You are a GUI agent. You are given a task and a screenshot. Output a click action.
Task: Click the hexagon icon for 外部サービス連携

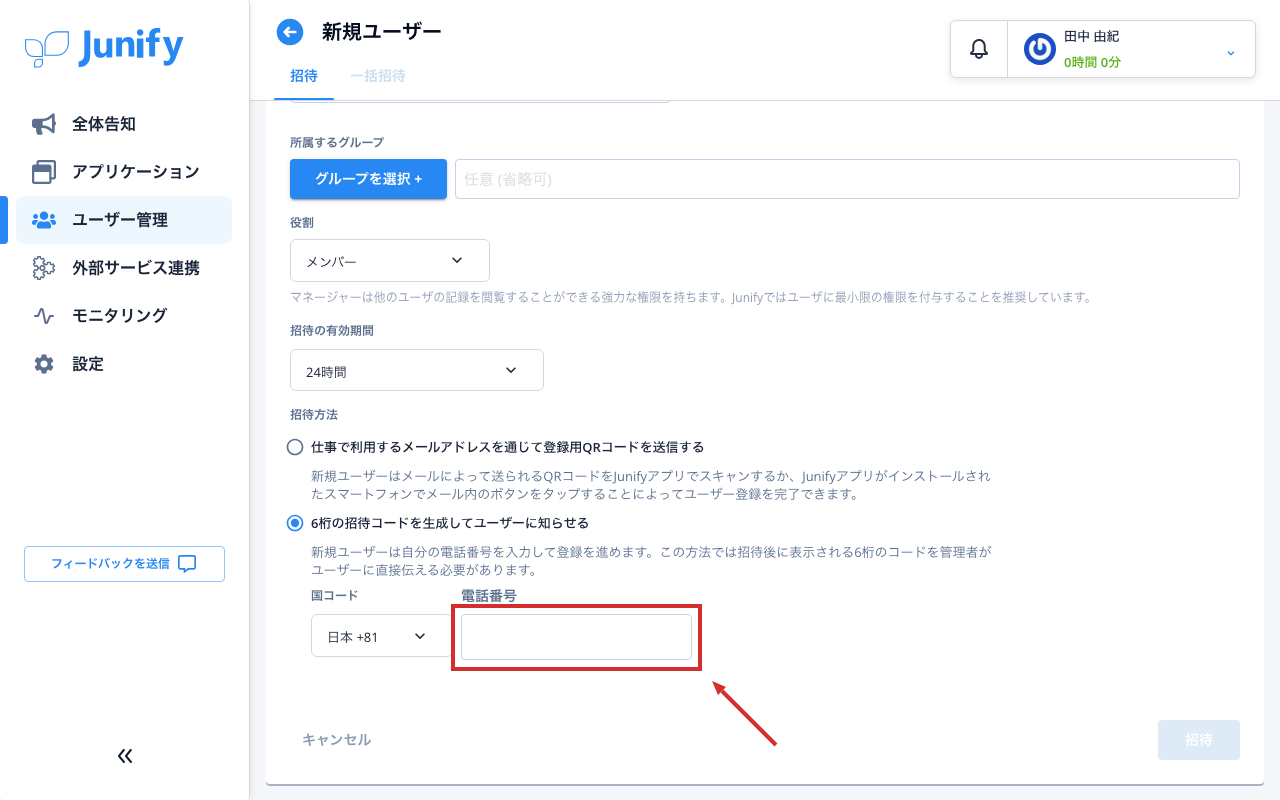tap(44, 268)
